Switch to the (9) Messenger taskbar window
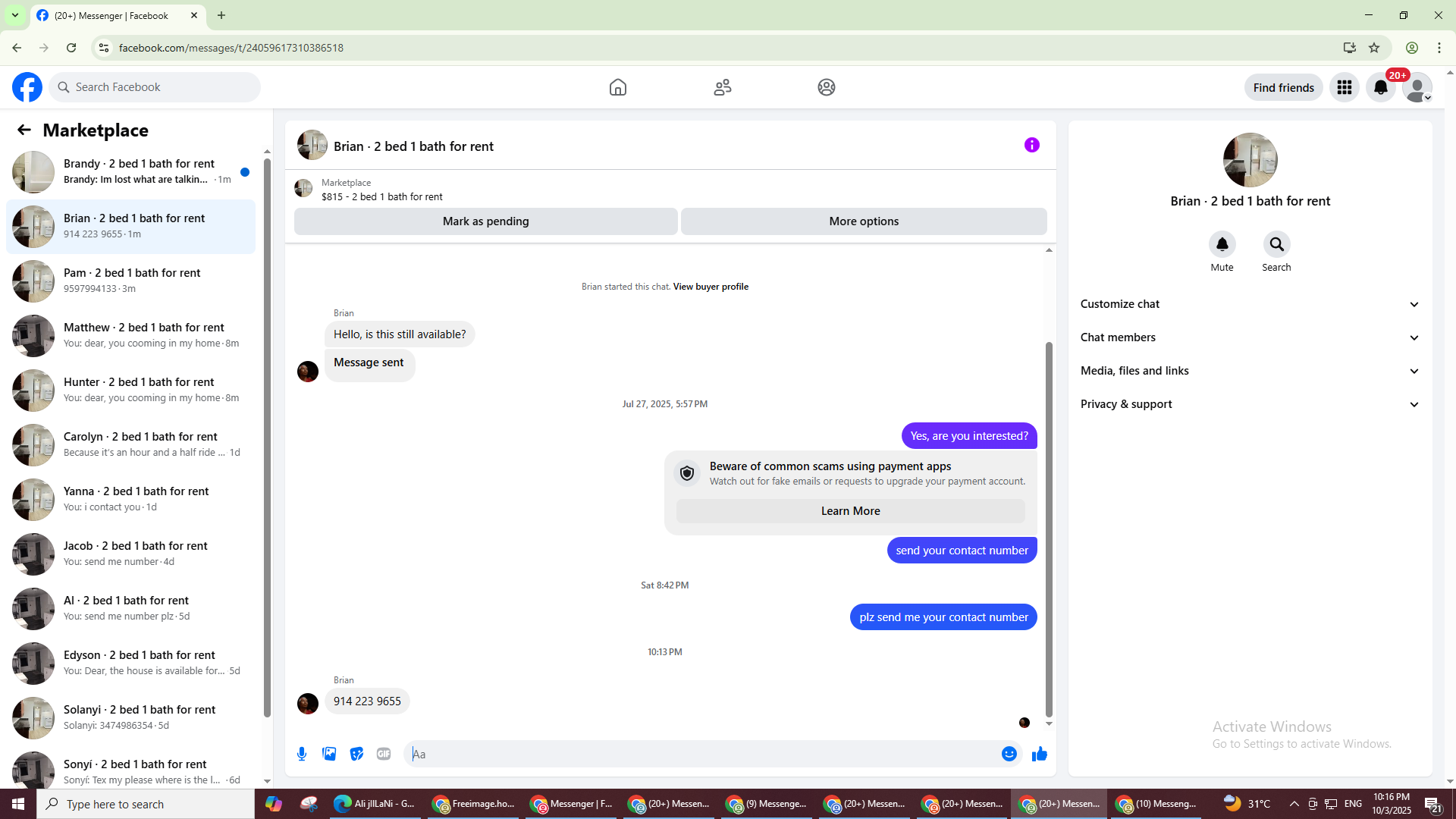 [767, 804]
